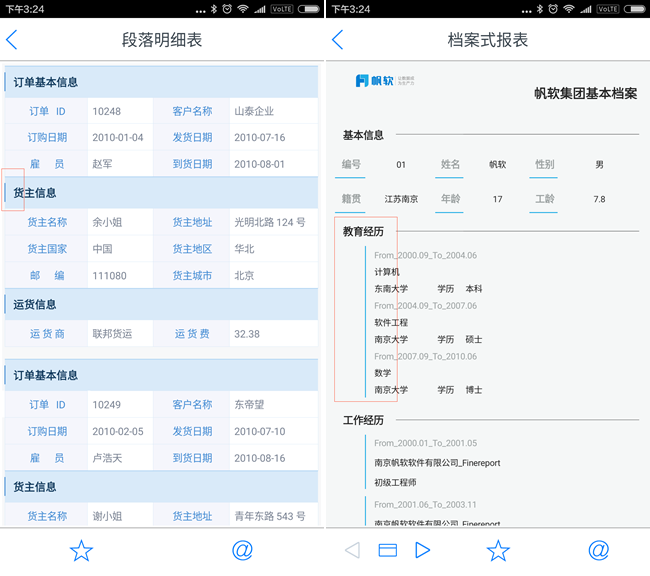Tap Bluetooth icon in left status bar

coord(214,9)
